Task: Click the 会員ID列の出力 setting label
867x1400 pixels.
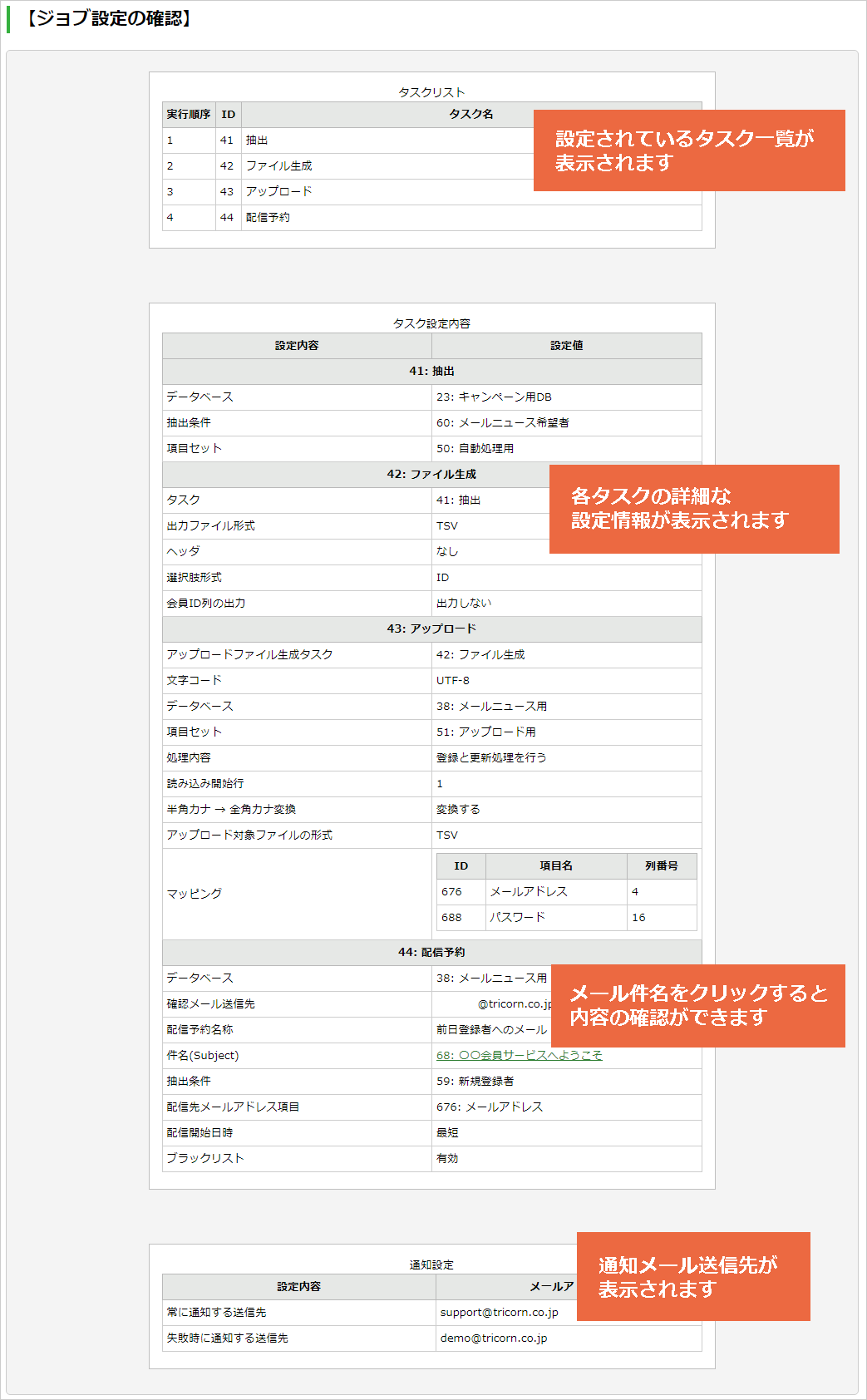Action: point(205,604)
